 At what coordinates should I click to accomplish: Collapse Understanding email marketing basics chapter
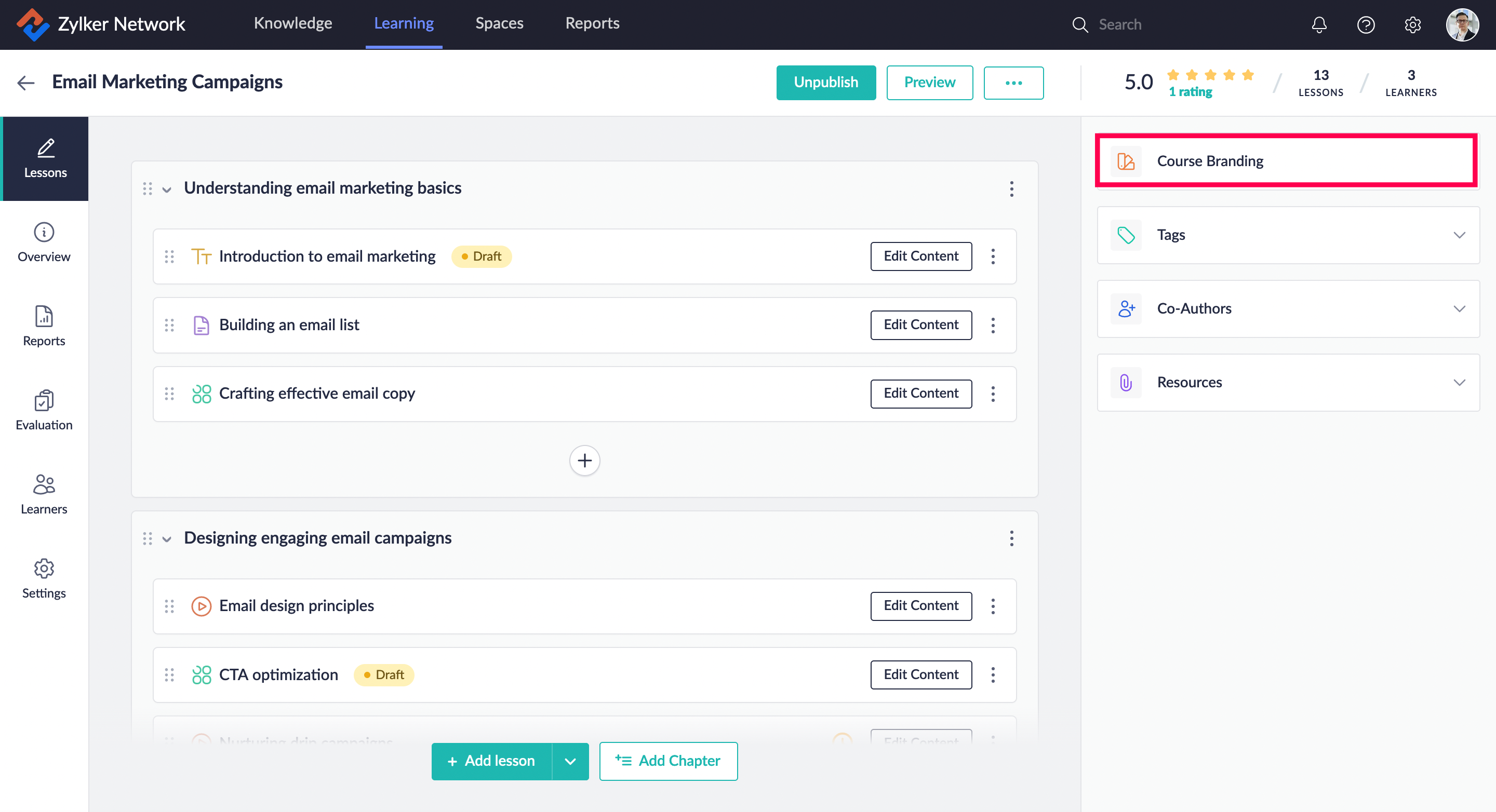click(x=167, y=189)
